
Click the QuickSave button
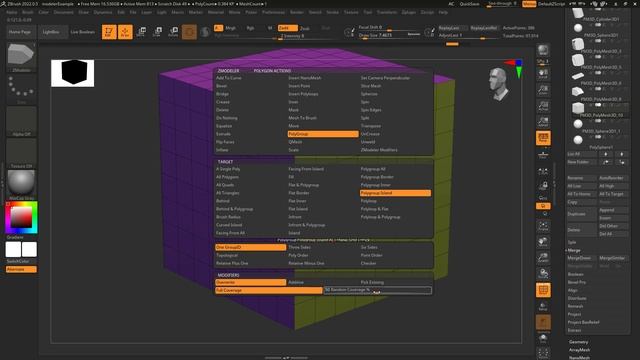(469, 4)
